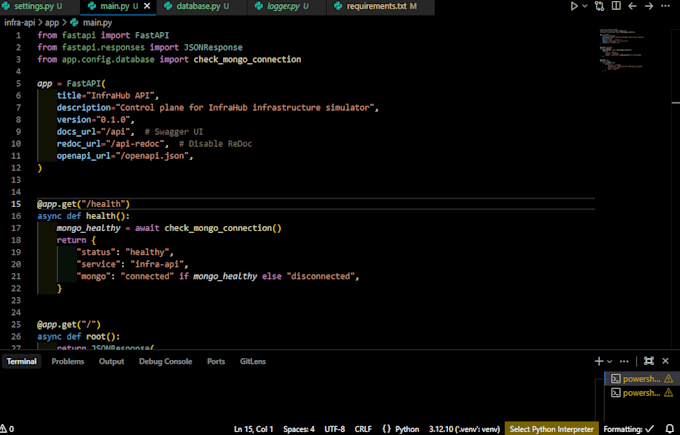The height and width of the screenshot is (435, 680).
Task: Click the Formatting checkmark status item
Action: pyautogui.click(x=628, y=429)
